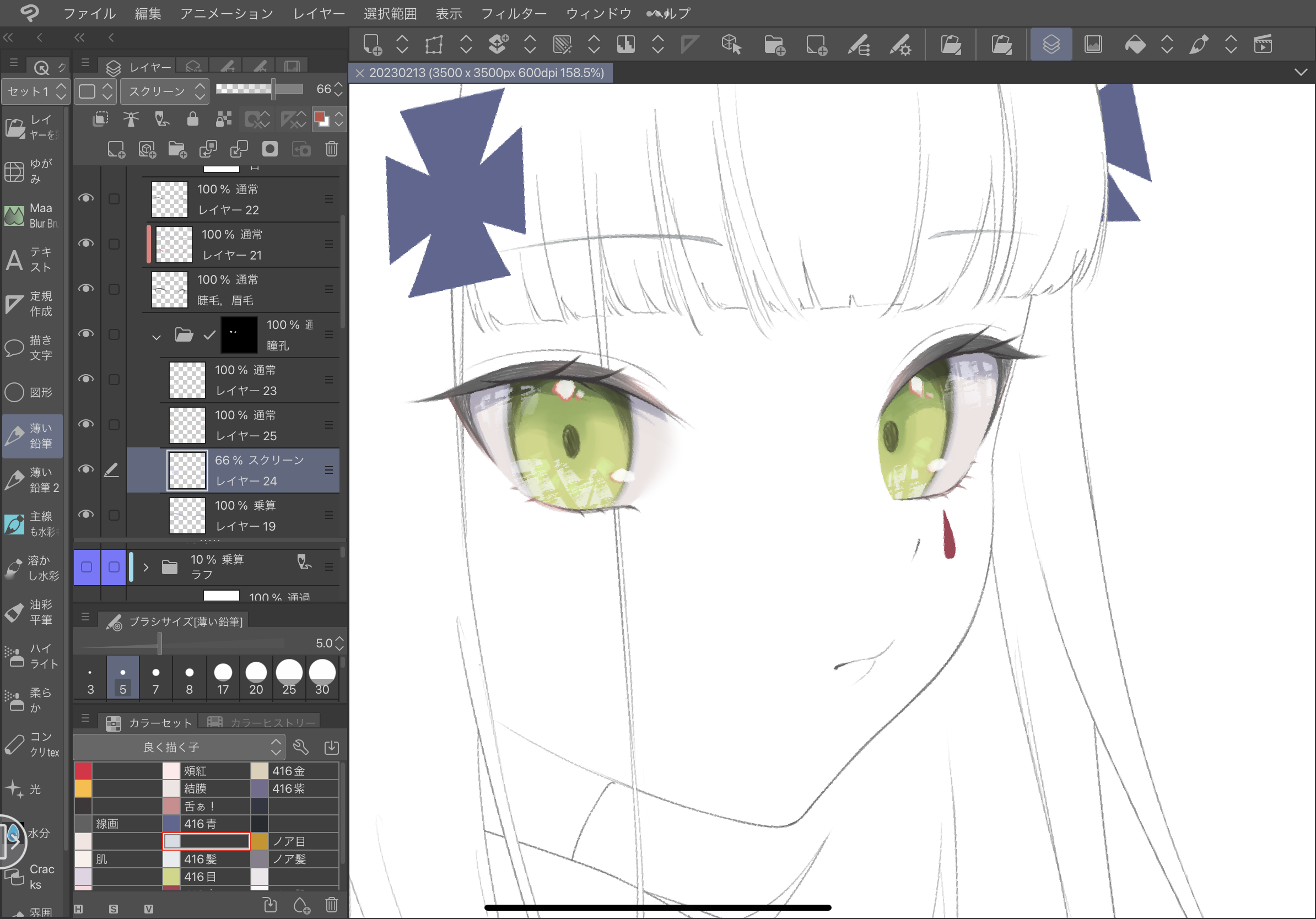
Task: Click the fill bucket icon in command bar
Action: point(1135,45)
